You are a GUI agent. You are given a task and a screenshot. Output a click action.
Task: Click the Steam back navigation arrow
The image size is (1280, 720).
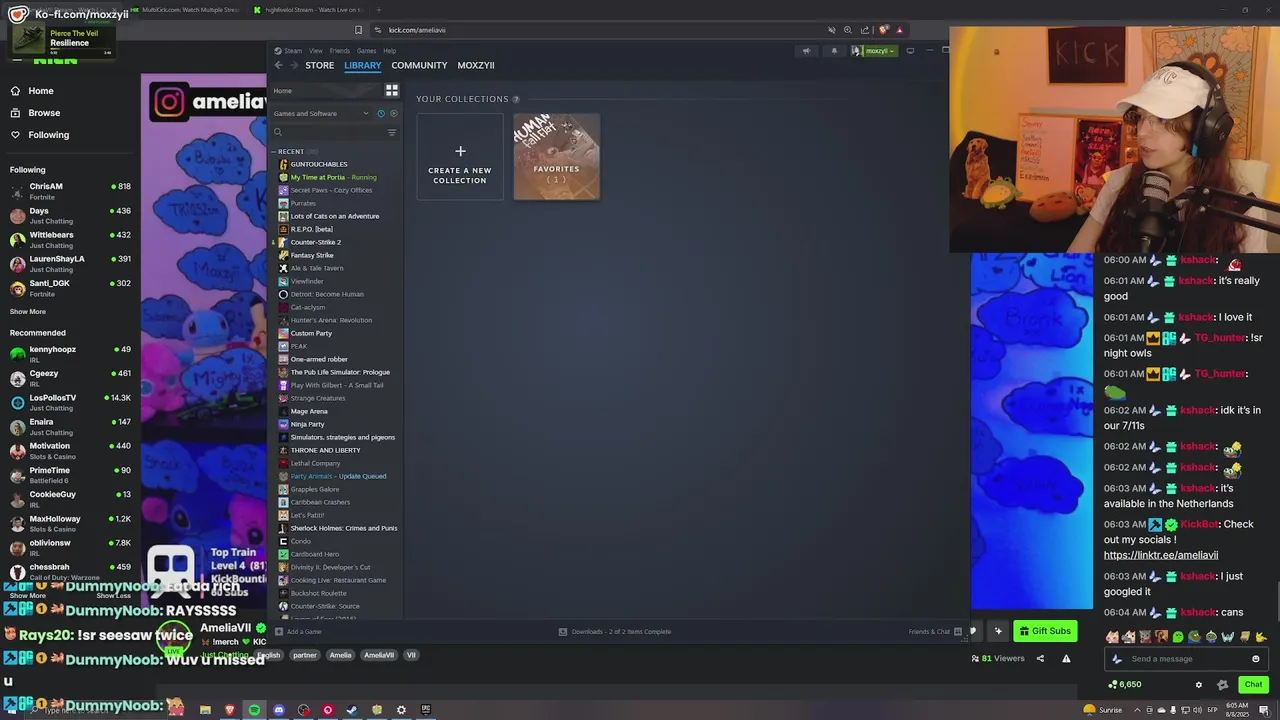click(279, 65)
